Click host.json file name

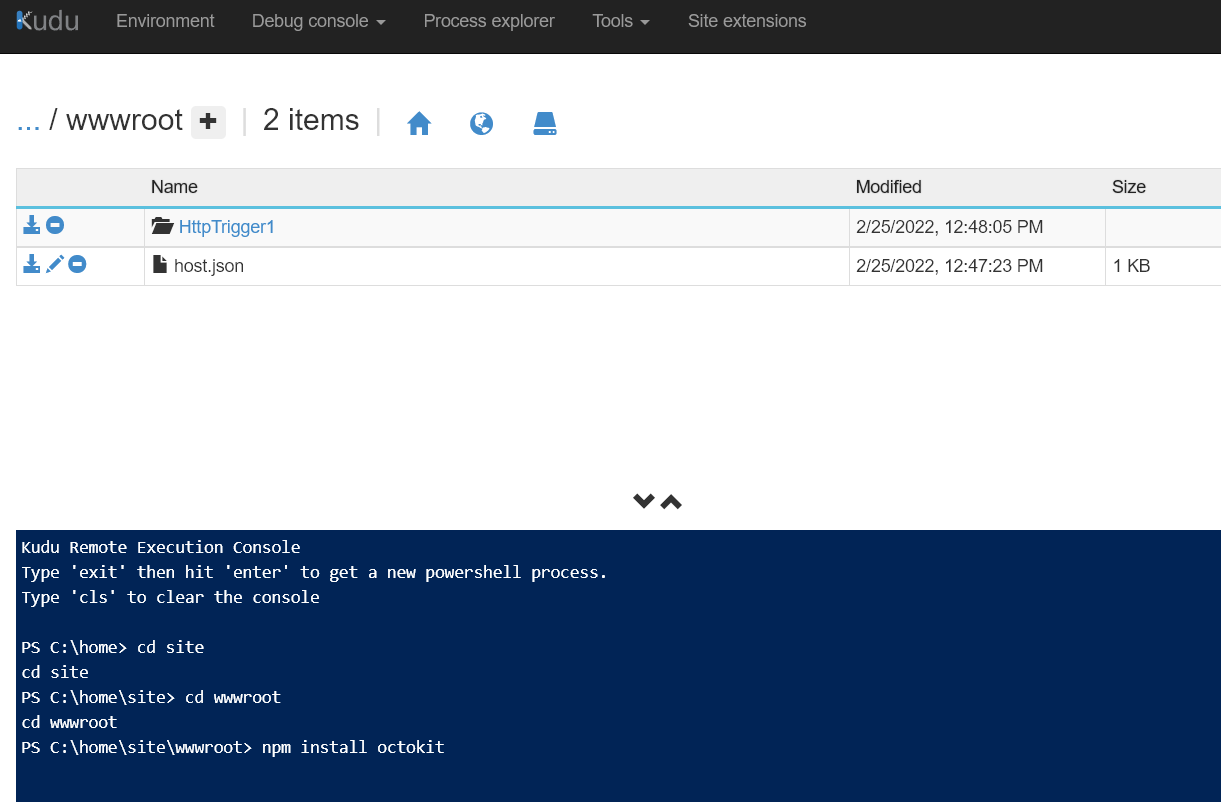pyautogui.click(x=209, y=266)
